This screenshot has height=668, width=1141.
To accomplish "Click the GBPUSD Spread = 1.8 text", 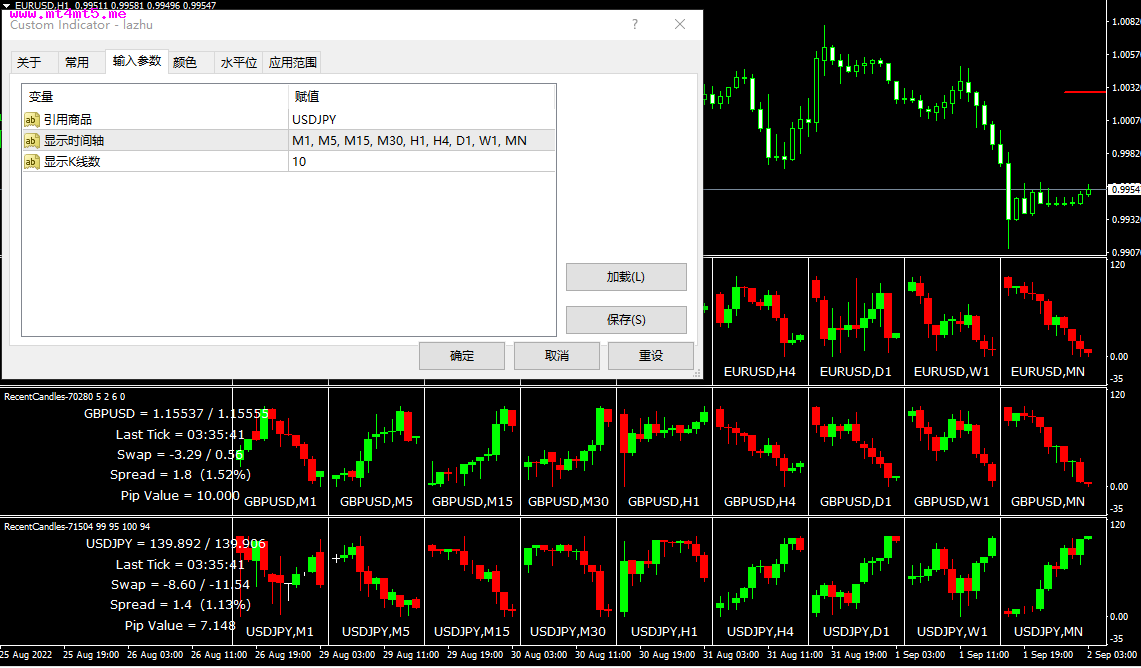I will 180,474.
